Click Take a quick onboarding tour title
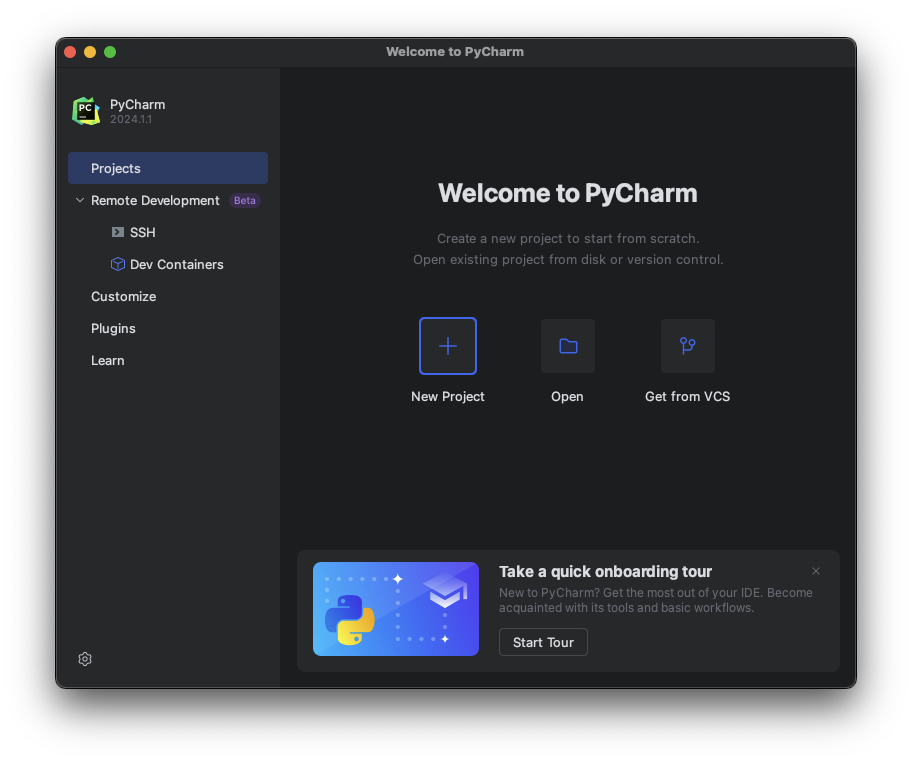912x762 pixels. point(605,571)
